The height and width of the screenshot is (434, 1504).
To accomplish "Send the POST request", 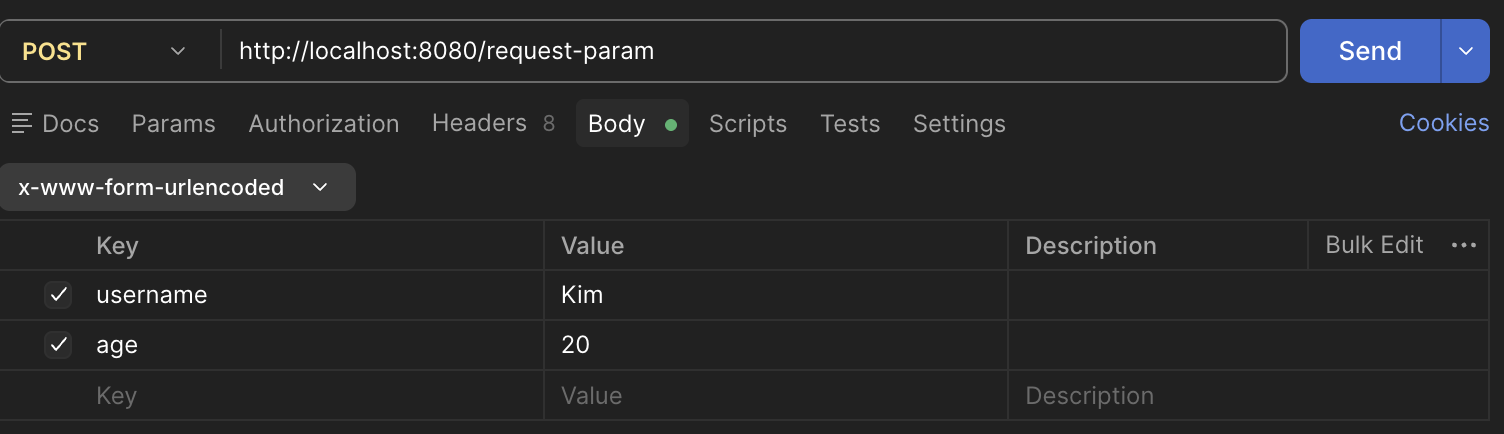I will (1370, 51).
